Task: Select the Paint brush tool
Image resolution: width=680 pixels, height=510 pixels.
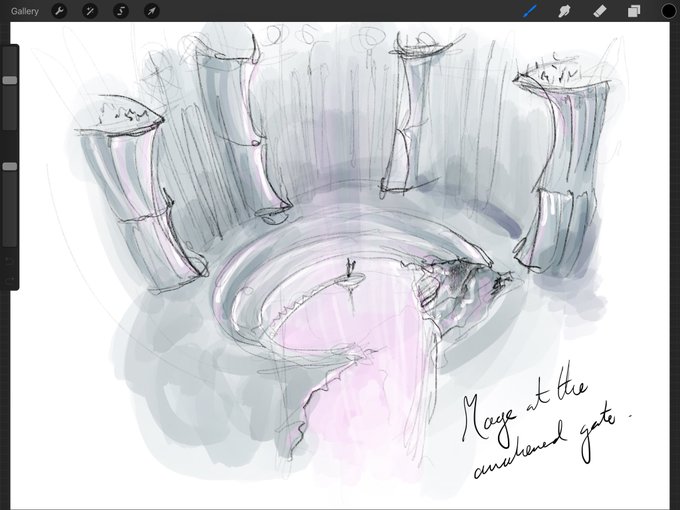Action: (x=530, y=11)
